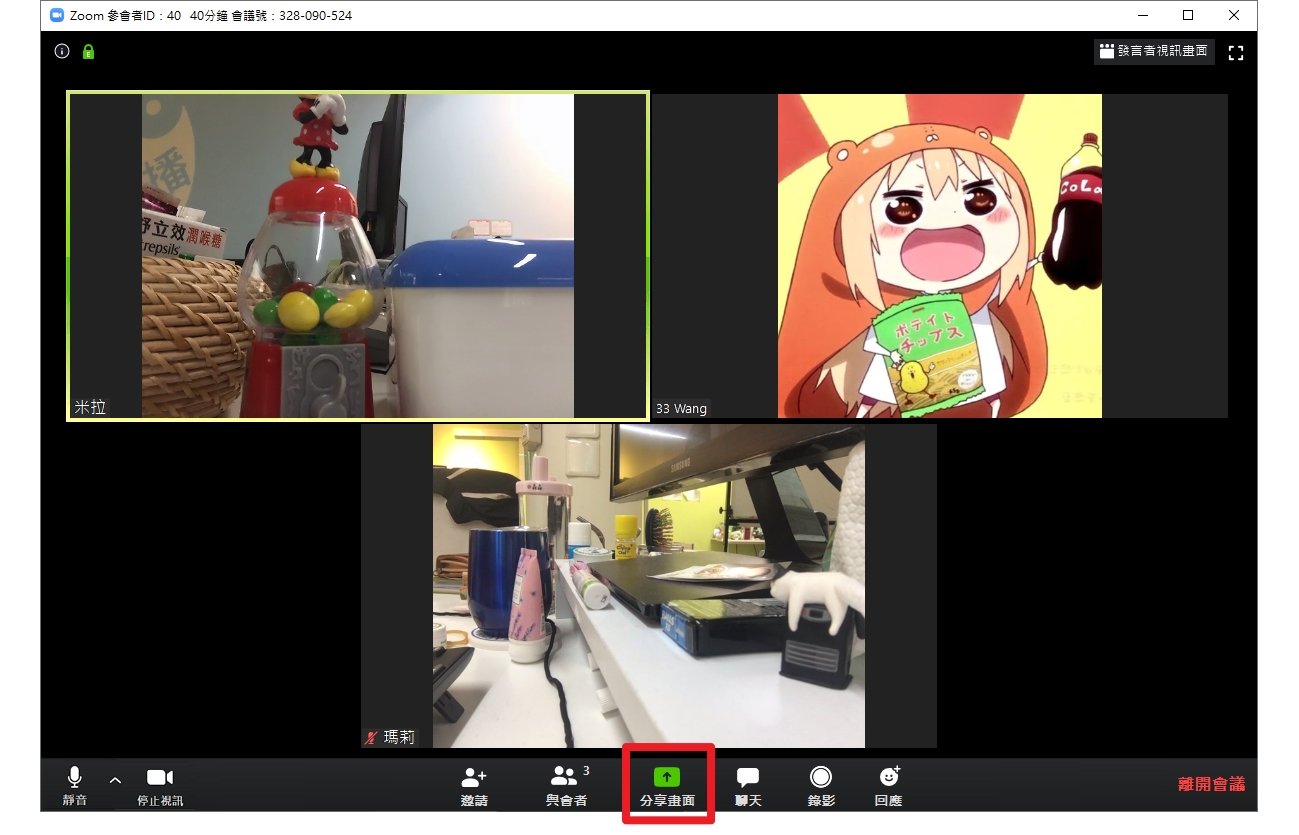The image size is (1299, 835).
Task: Click the 米拉 name label
Action: [x=90, y=407]
